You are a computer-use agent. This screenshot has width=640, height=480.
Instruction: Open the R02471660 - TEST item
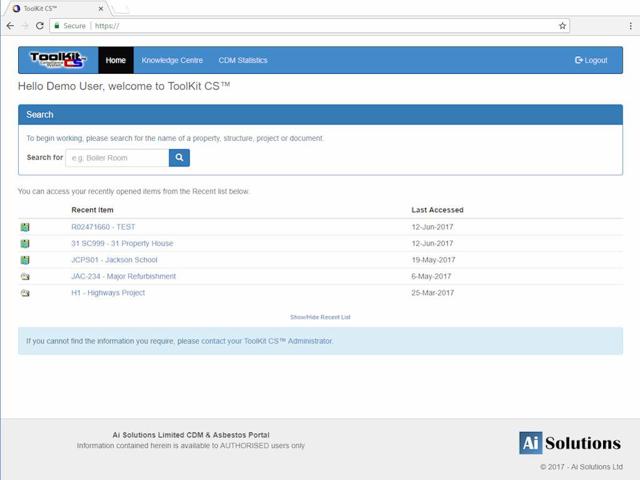(x=103, y=227)
